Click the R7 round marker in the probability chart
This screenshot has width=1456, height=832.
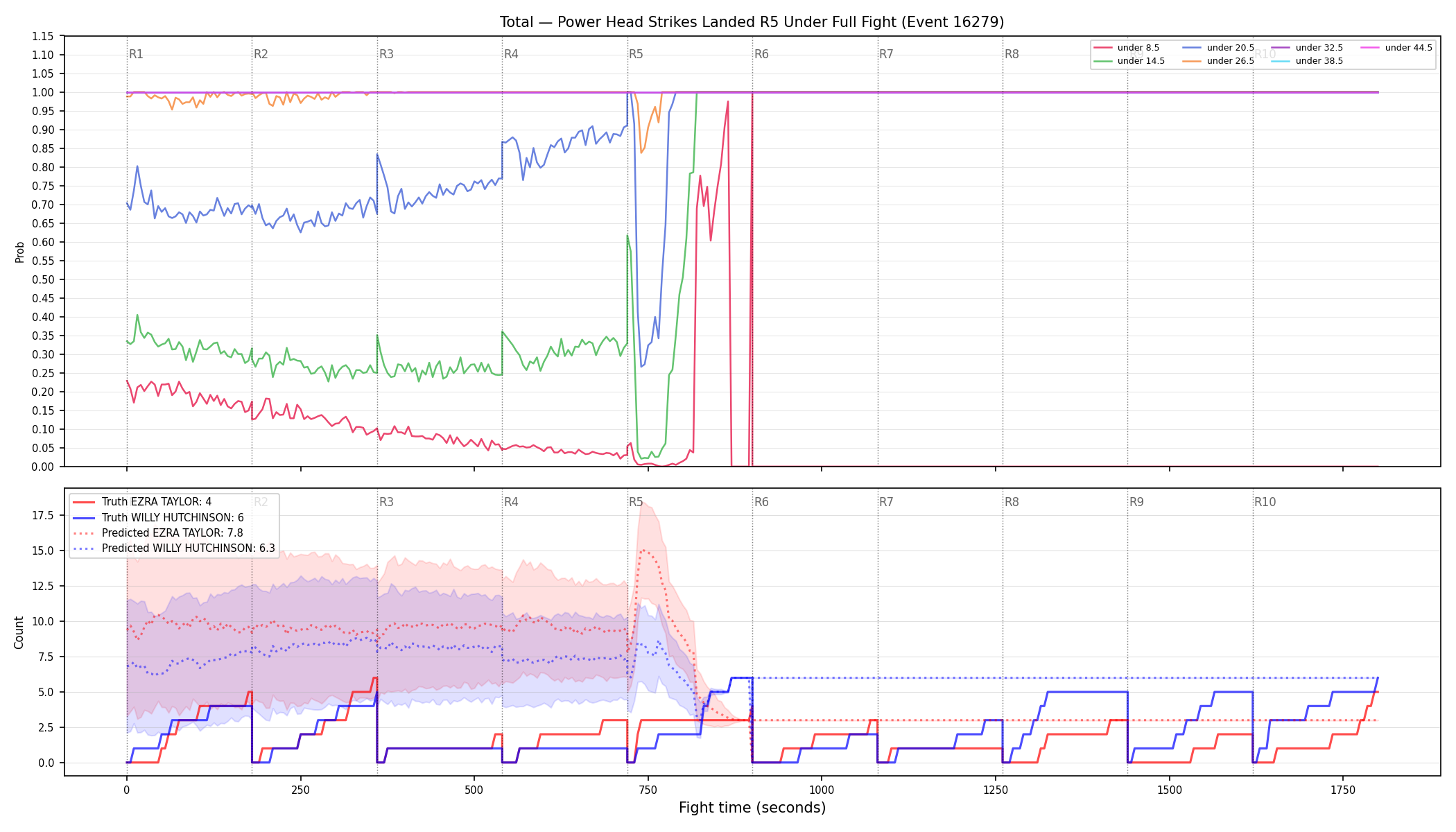click(x=886, y=54)
